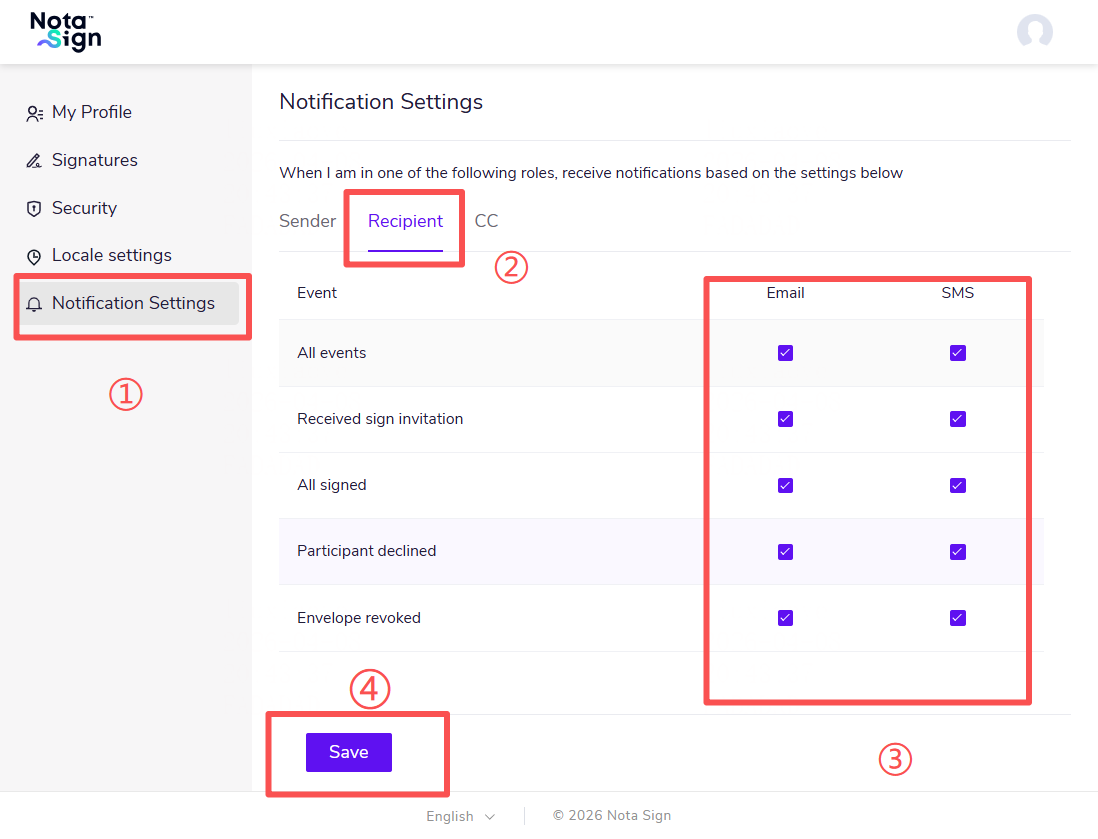The image size is (1098, 839).
Task: Click the Locale settings clock icon
Action: [34, 256]
